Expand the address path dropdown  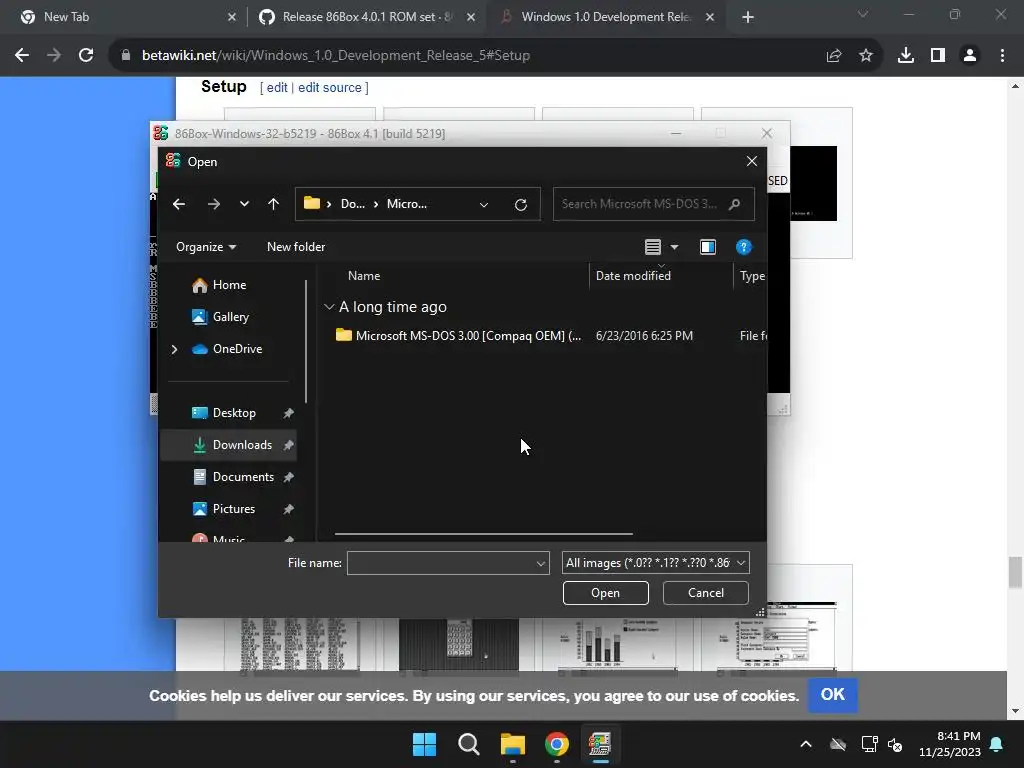(x=484, y=204)
